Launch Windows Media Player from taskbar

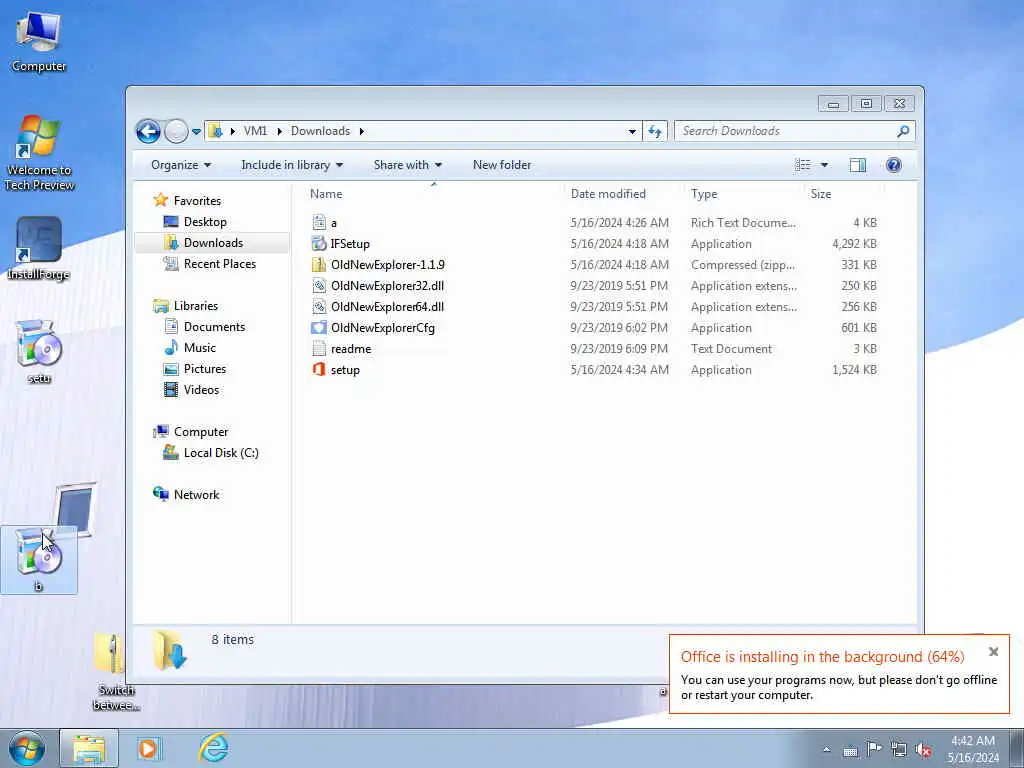coord(148,748)
